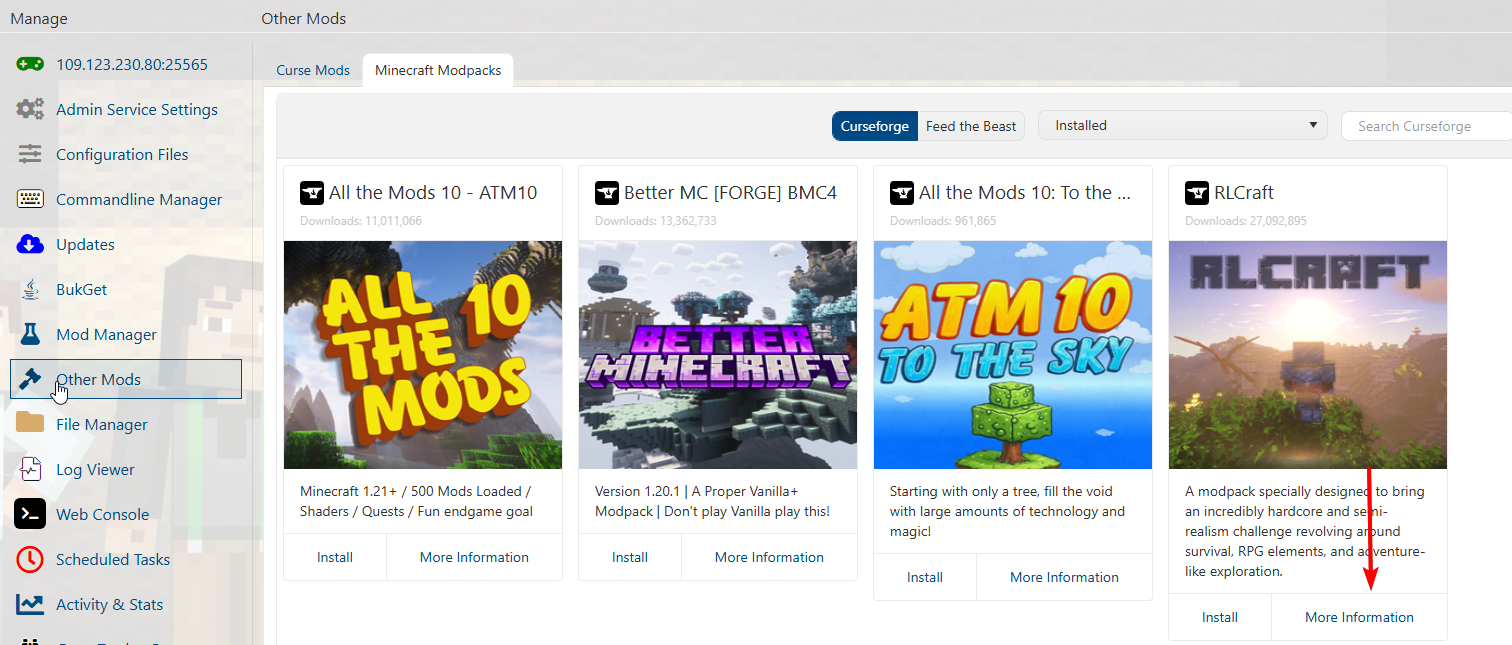The image size is (1512, 645).
Task: Click the Scheduled Tasks clock icon
Action: tap(30, 559)
